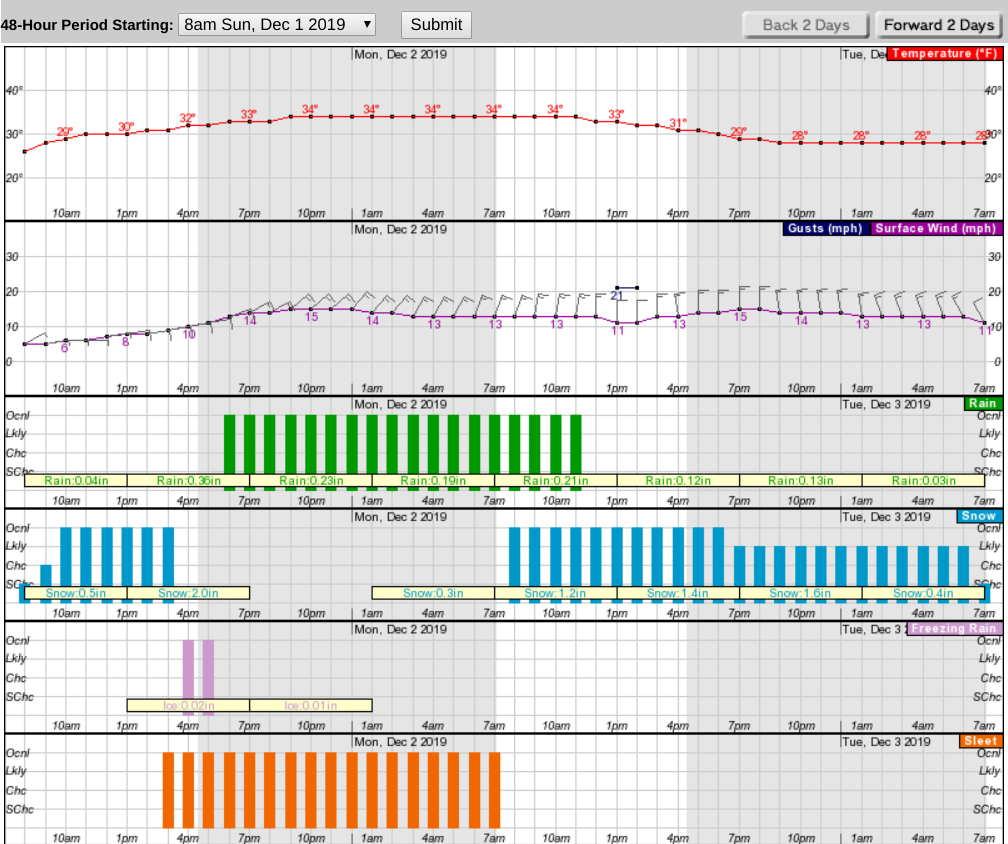1008x844 pixels.
Task: Click the red Temperature (°F) legend tag
Action: 944,54
